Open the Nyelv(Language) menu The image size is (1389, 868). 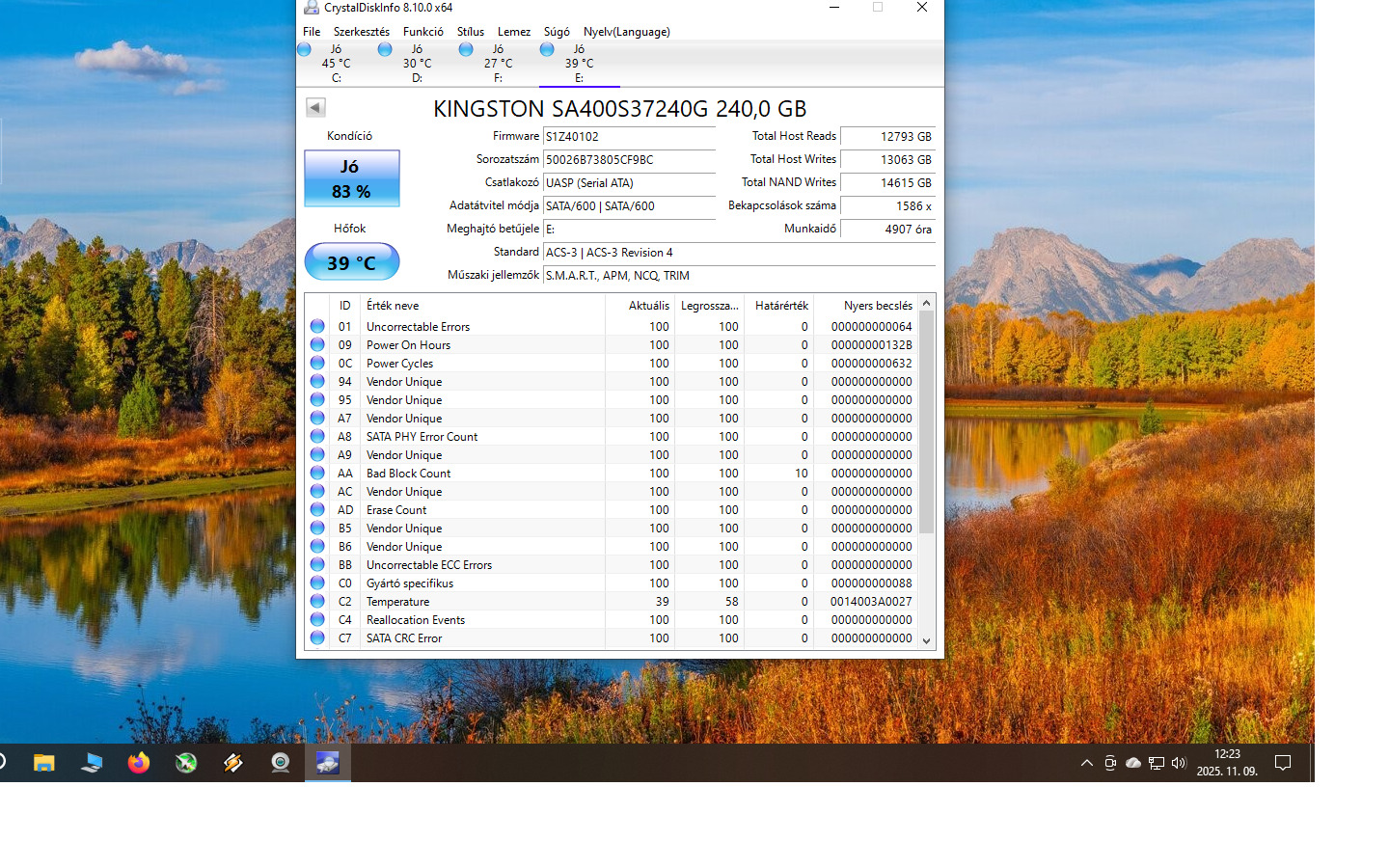(627, 32)
